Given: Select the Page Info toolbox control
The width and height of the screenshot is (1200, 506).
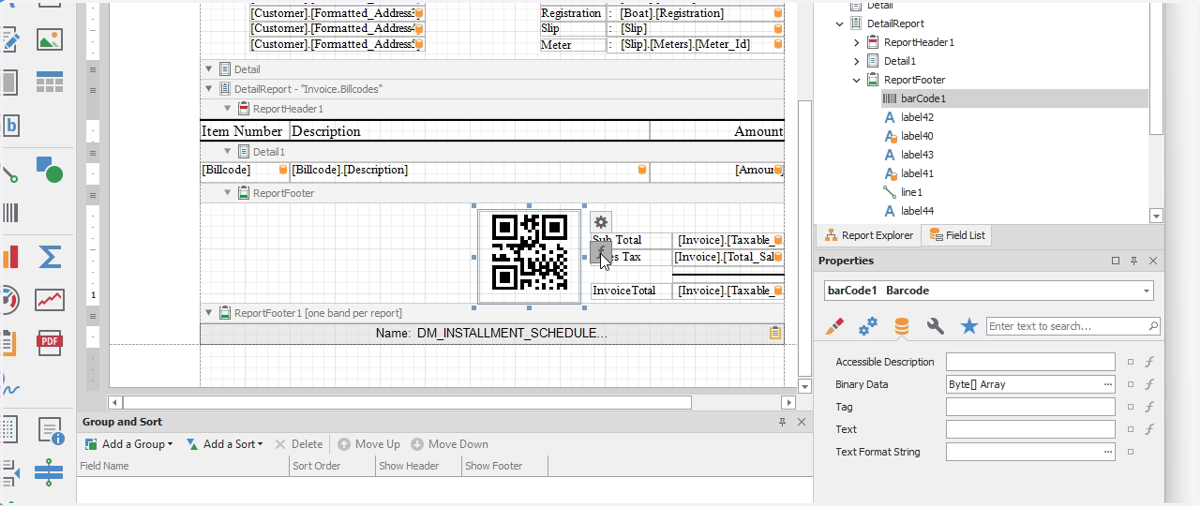Looking at the screenshot, I should click(x=49, y=430).
